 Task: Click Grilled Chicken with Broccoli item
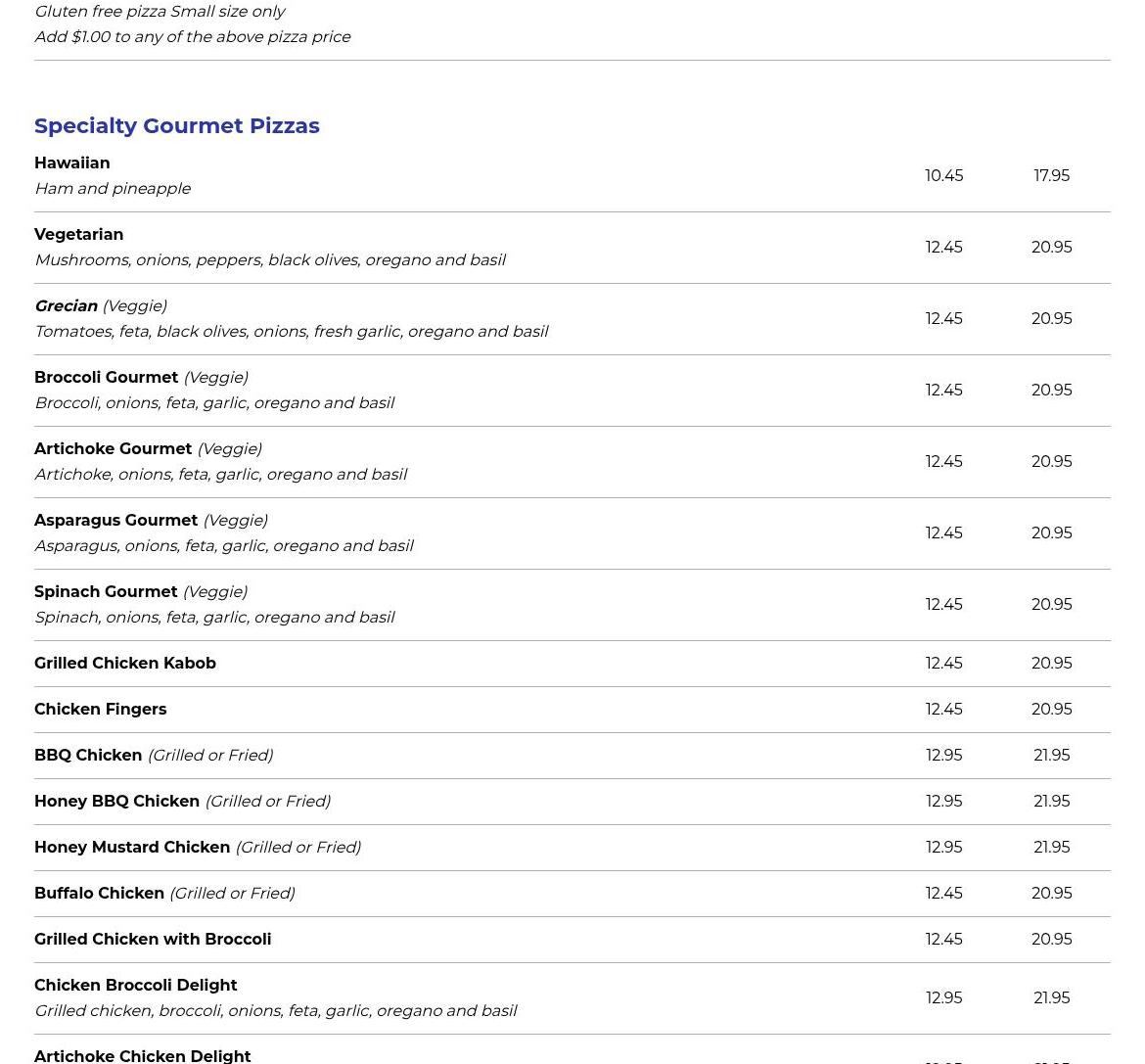(x=153, y=939)
